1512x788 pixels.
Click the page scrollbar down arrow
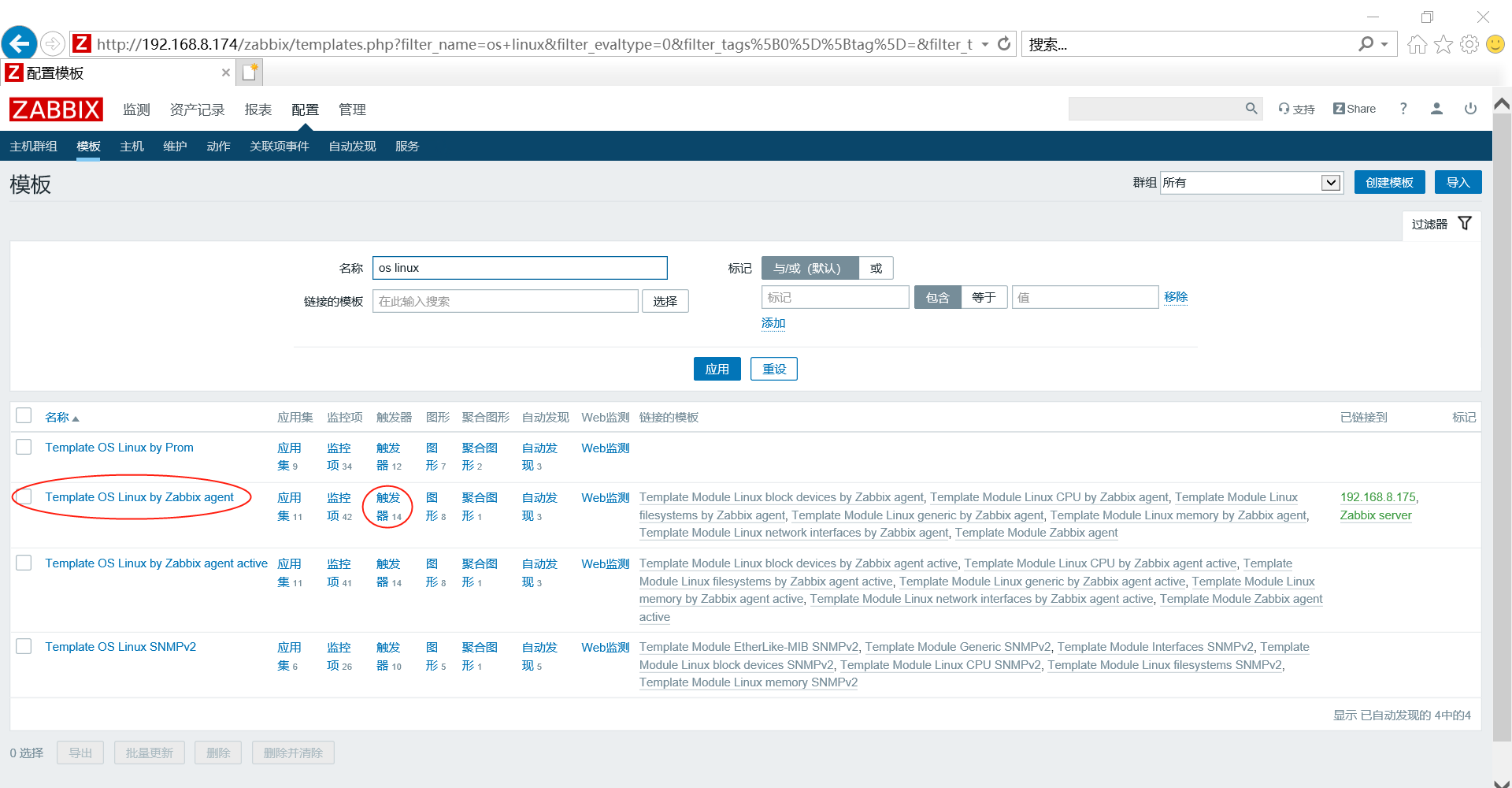tap(1502, 782)
